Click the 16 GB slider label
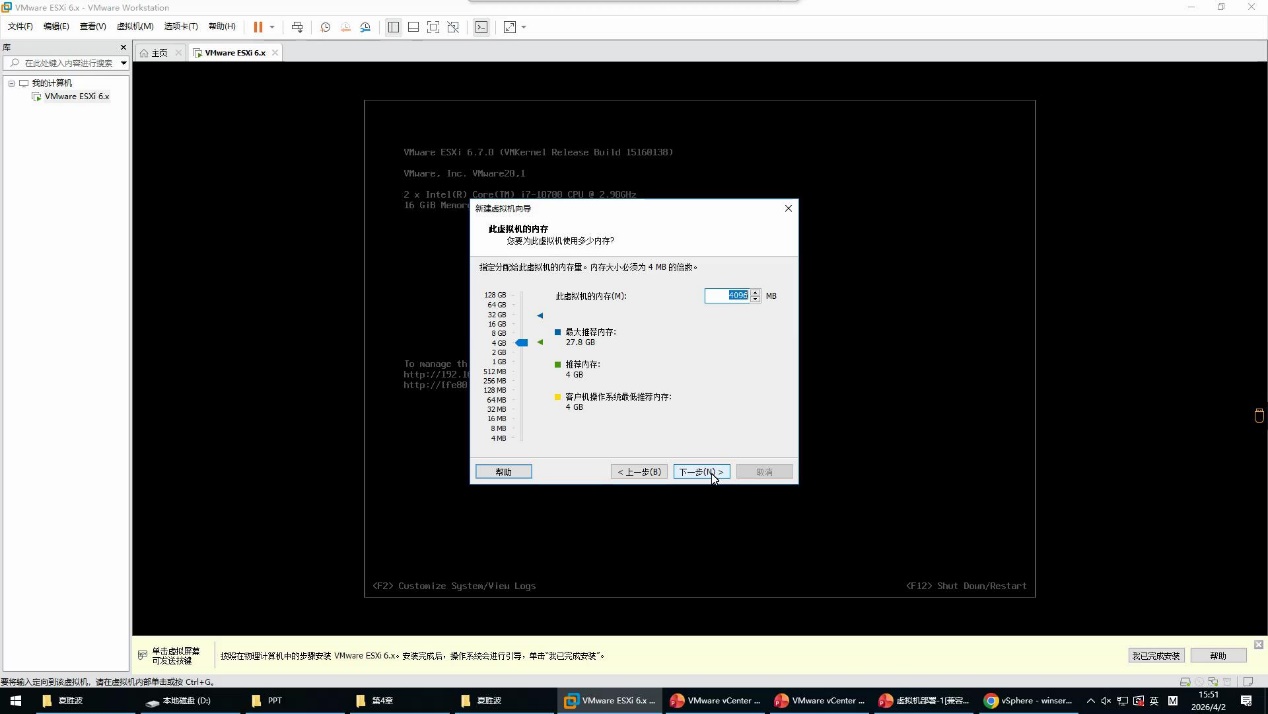Image resolution: width=1268 pixels, height=714 pixels. [497, 324]
